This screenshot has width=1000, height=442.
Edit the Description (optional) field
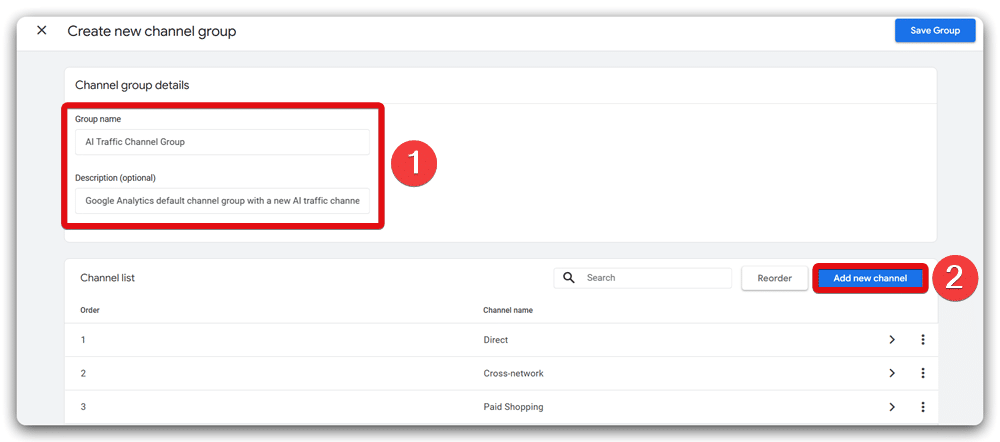pyautogui.click(x=223, y=201)
